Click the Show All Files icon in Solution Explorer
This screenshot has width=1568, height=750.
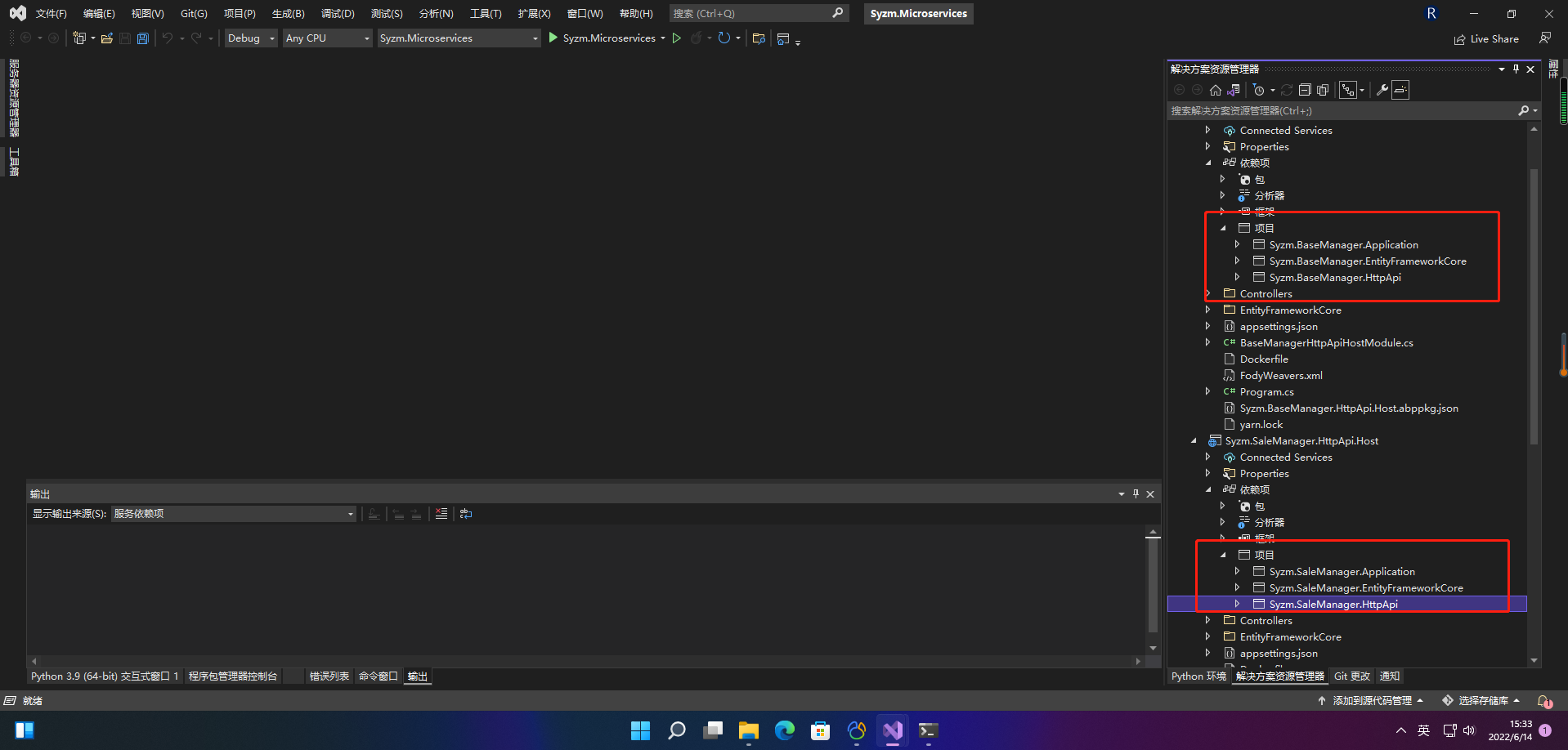1323,90
